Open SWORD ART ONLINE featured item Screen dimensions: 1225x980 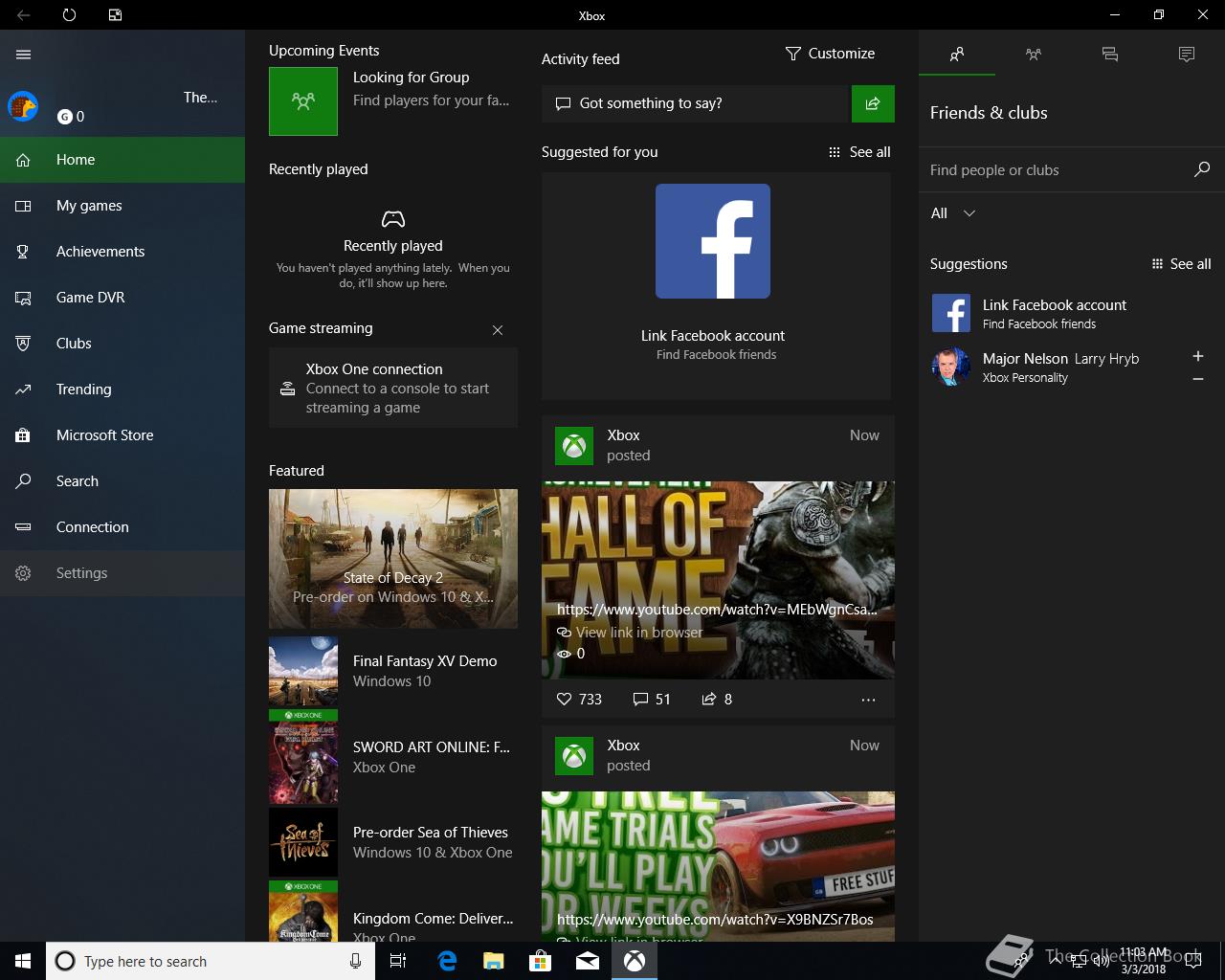pos(393,757)
